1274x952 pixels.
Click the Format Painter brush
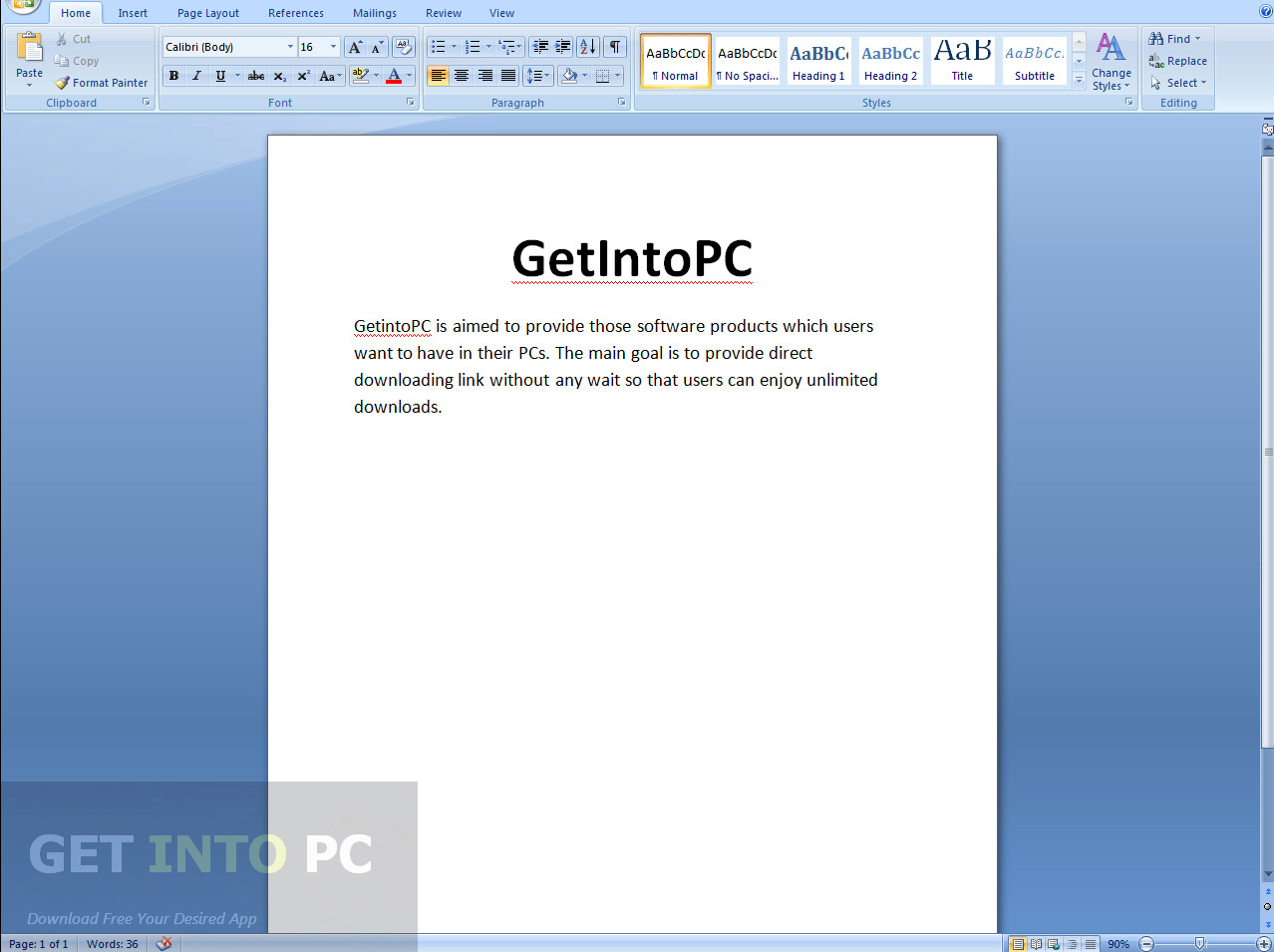62,83
